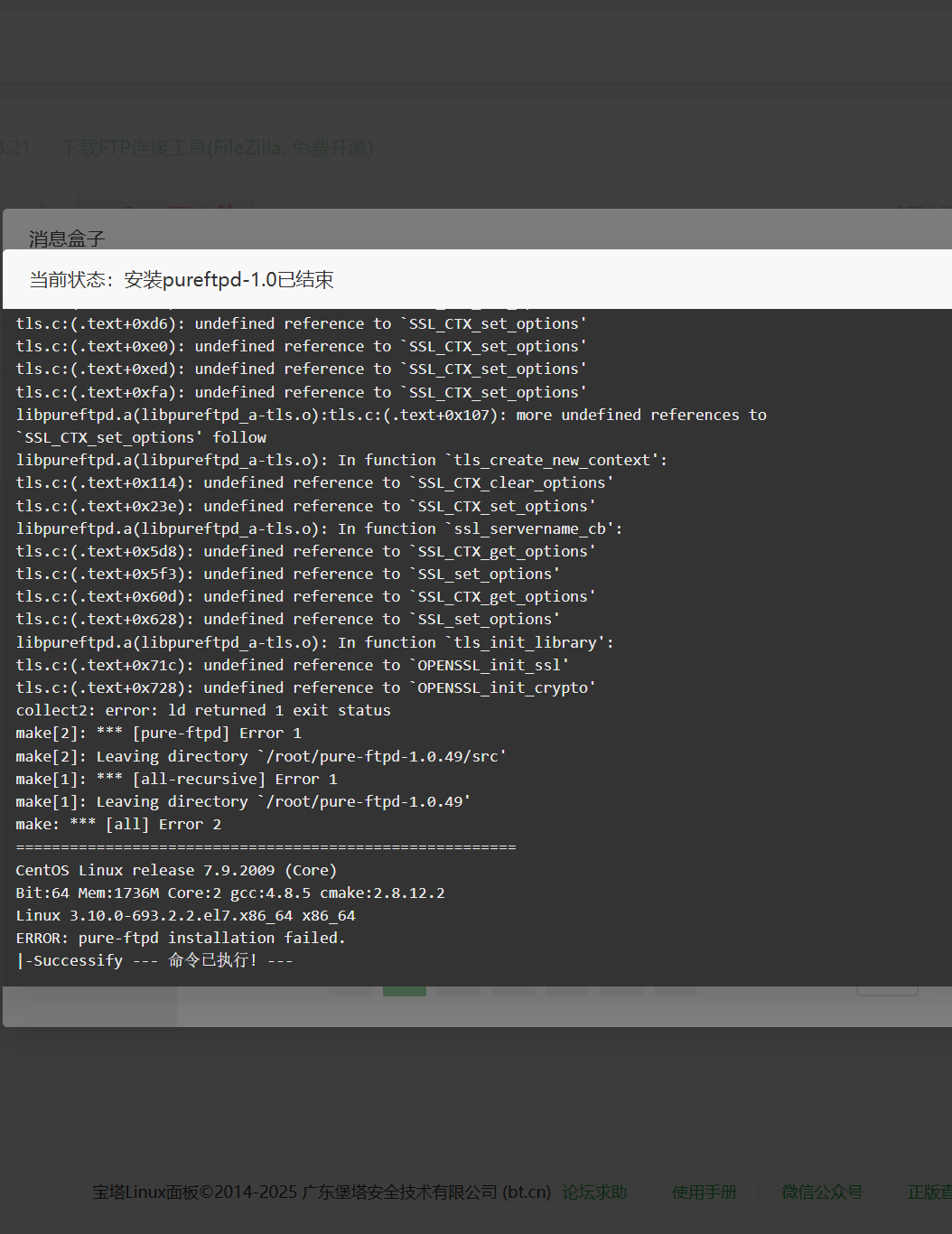Click the log line with tls.c:(.text+0x23e)
Screen dimensions: 952x1234
(305, 506)
